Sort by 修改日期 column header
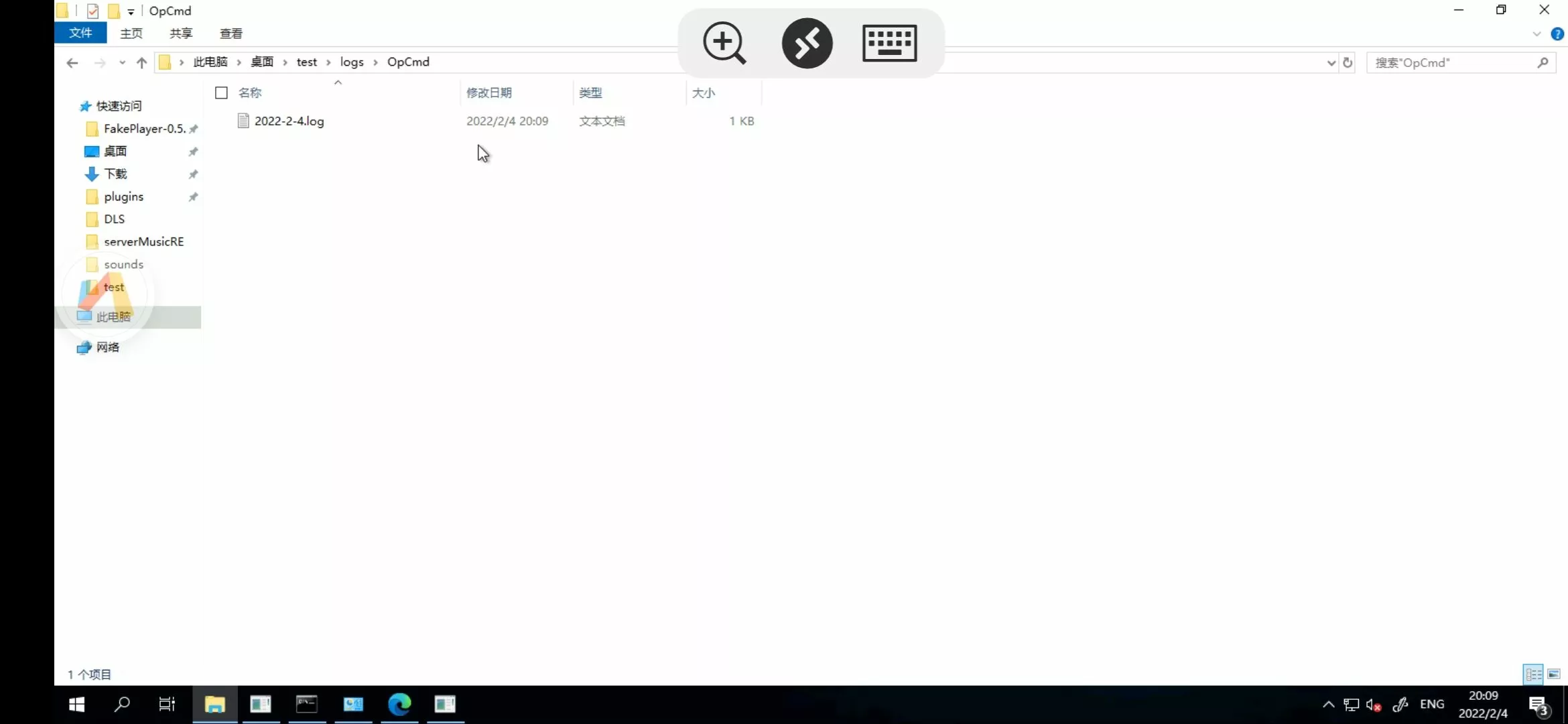This screenshot has width=1568, height=724. click(x=489, y=93)
